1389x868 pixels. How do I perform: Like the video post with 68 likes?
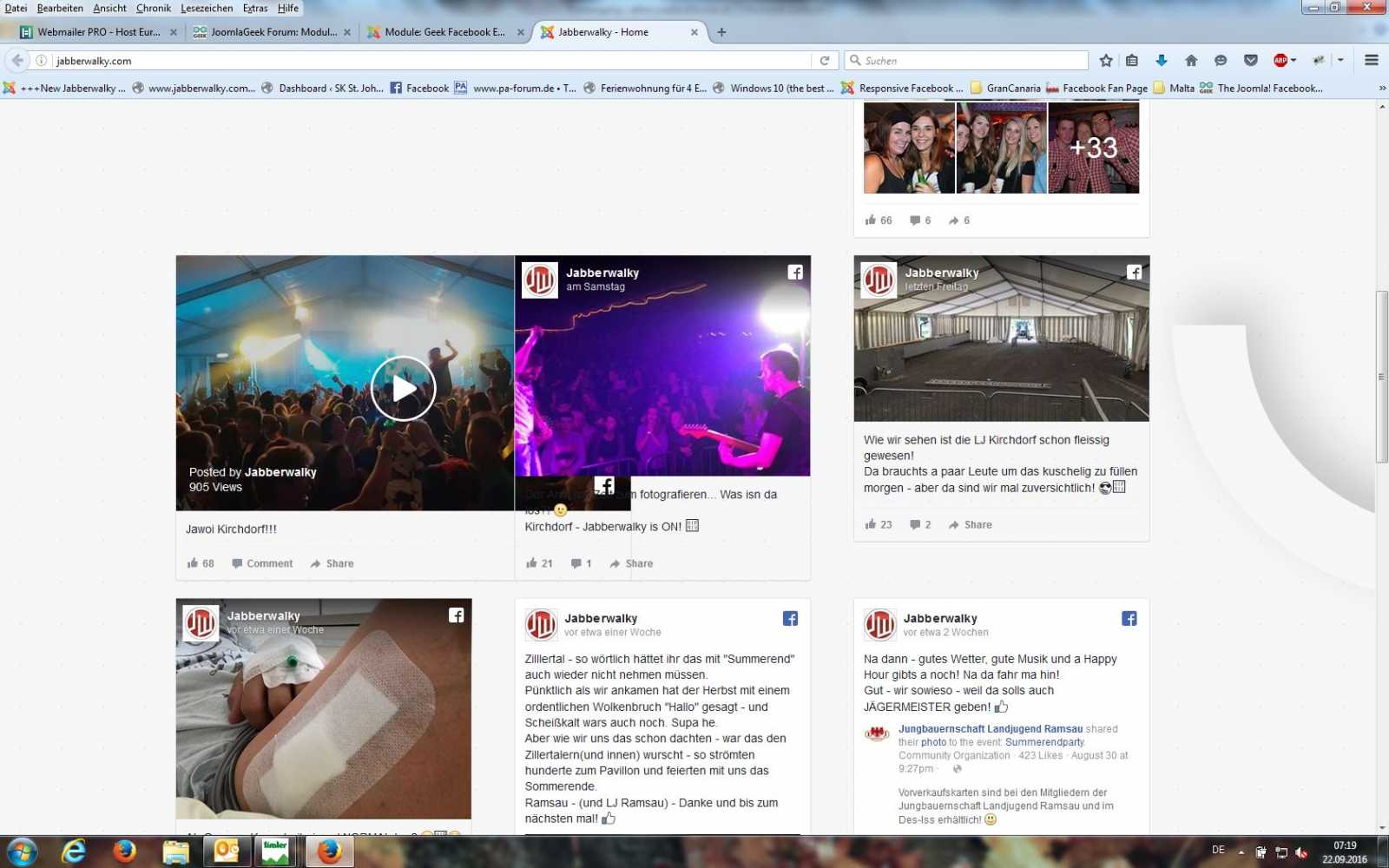coord(201,563)
